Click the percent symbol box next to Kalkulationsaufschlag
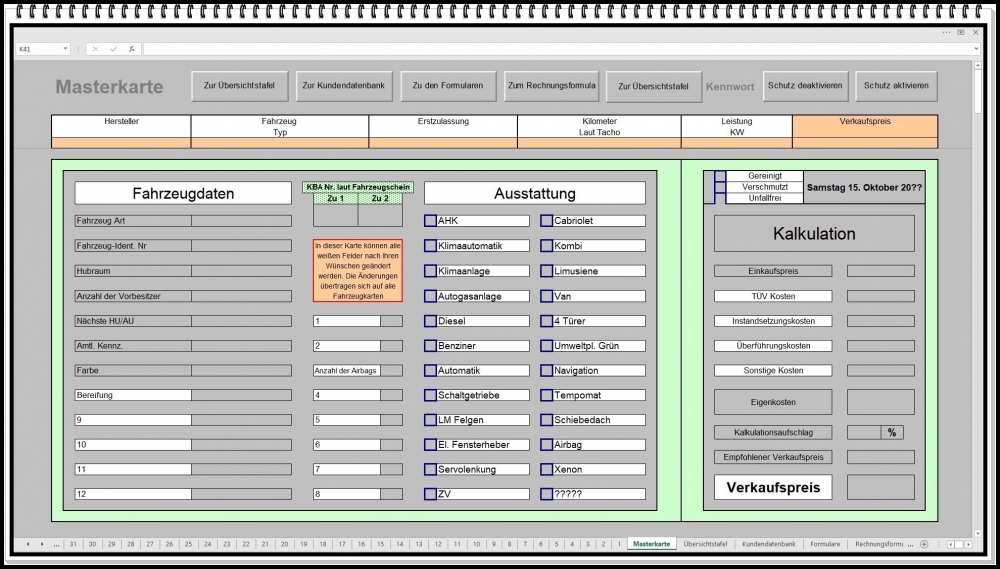This screenshot has height=569, width=1000. click(x=892, y=433)
